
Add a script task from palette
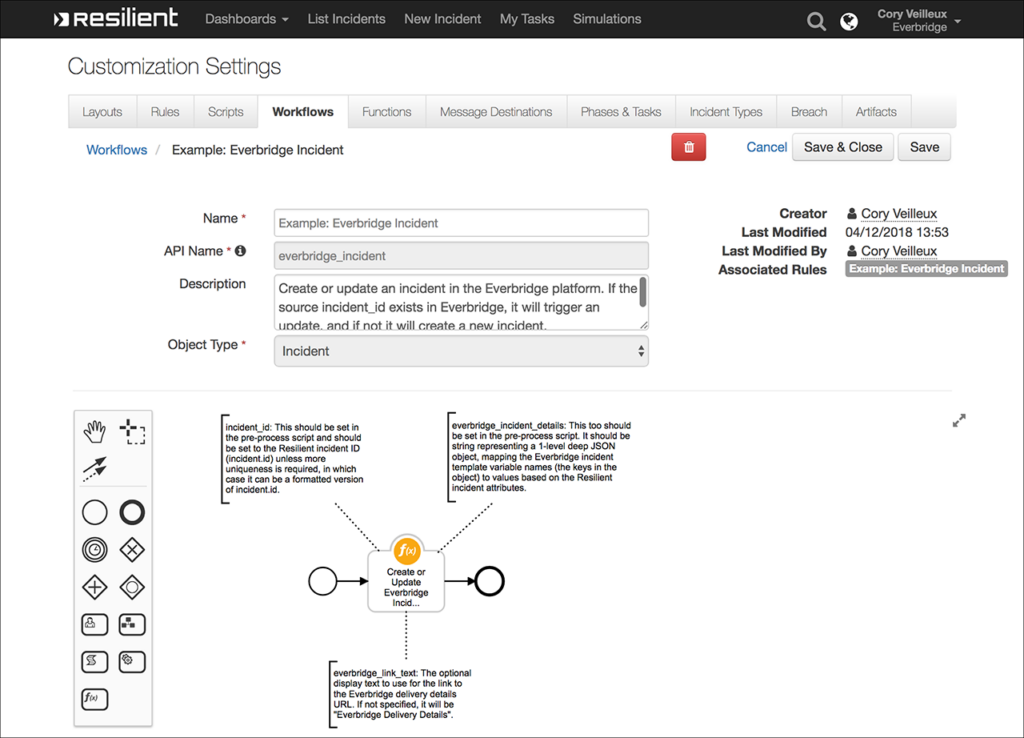(95, 662)
